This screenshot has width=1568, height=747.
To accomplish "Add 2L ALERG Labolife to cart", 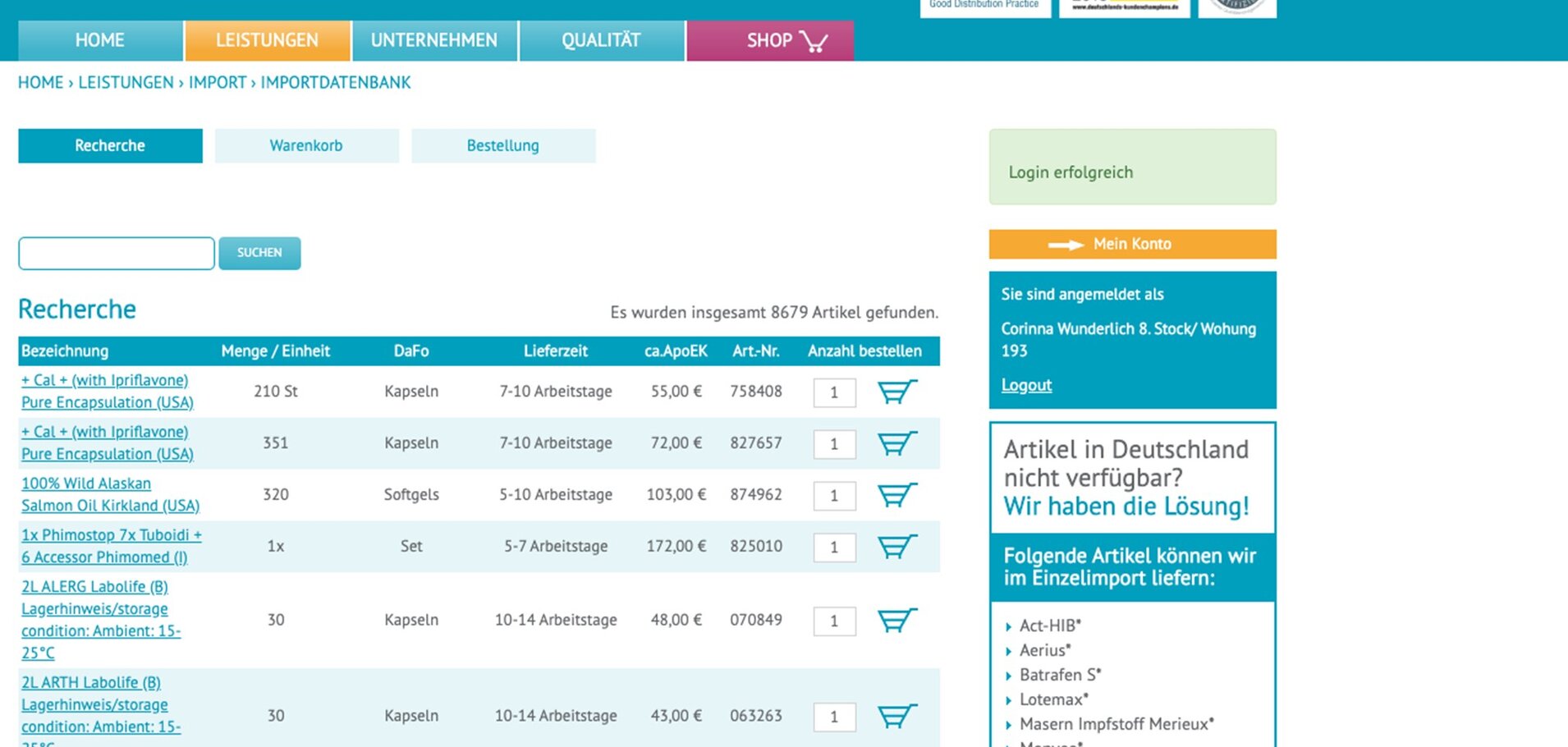I will (897, 621).
